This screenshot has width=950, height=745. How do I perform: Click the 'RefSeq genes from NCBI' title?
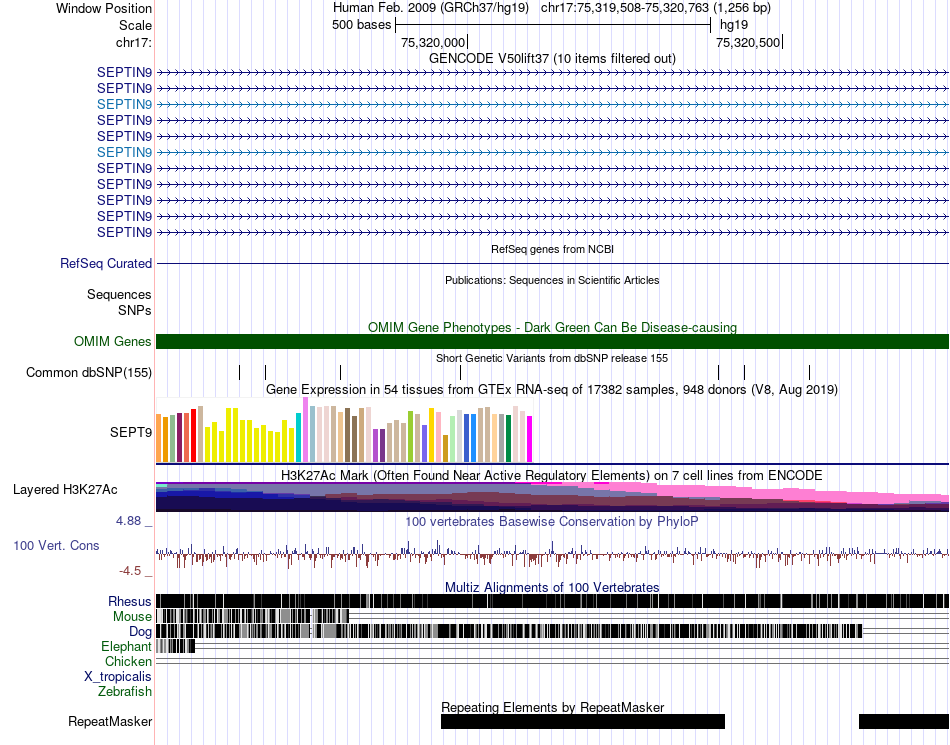552,249
